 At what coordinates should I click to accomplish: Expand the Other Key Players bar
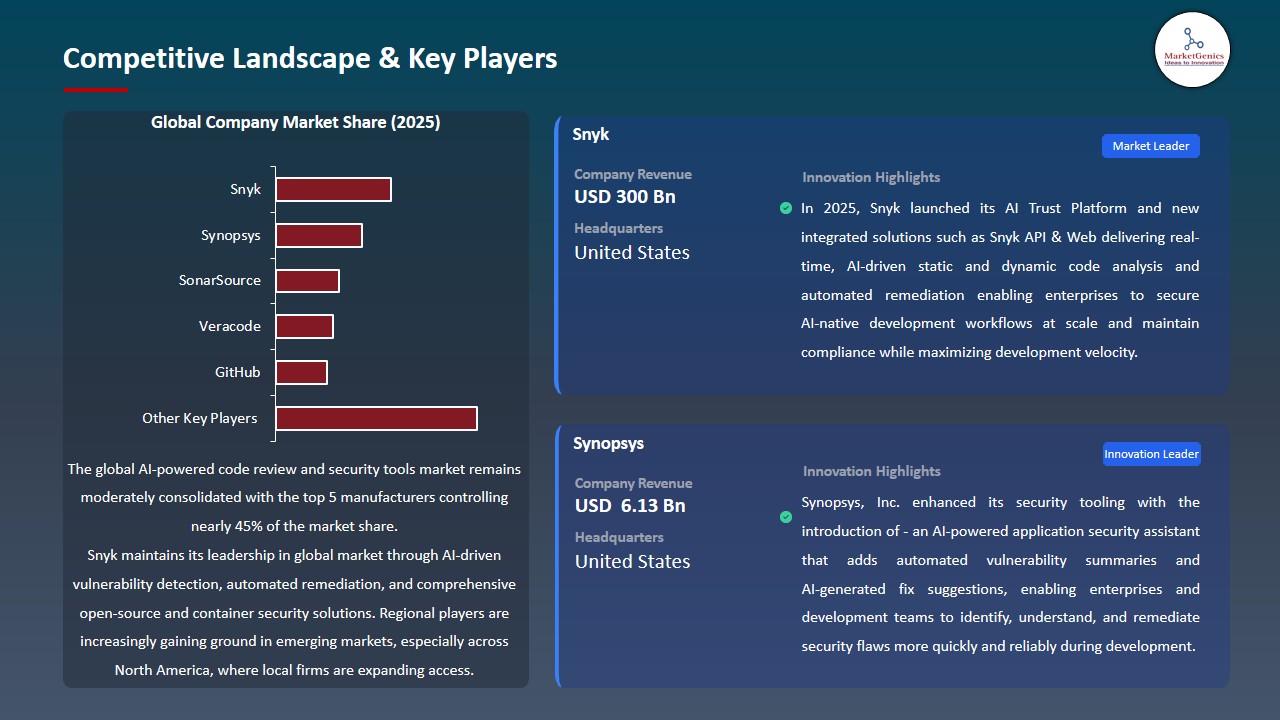(376, 418)
